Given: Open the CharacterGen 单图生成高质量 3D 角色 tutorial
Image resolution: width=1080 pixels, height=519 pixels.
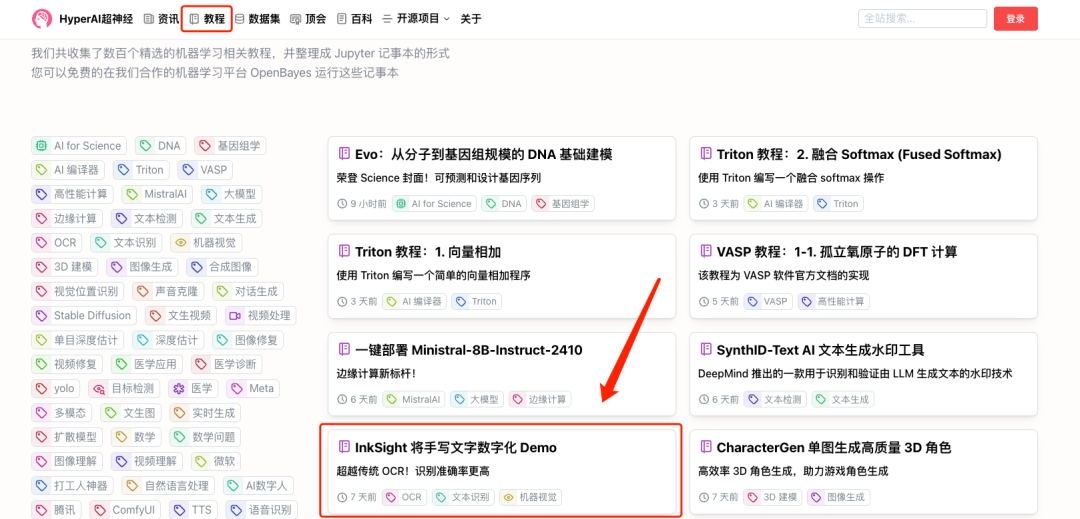Looking at the screenshot, I should 833,447.
